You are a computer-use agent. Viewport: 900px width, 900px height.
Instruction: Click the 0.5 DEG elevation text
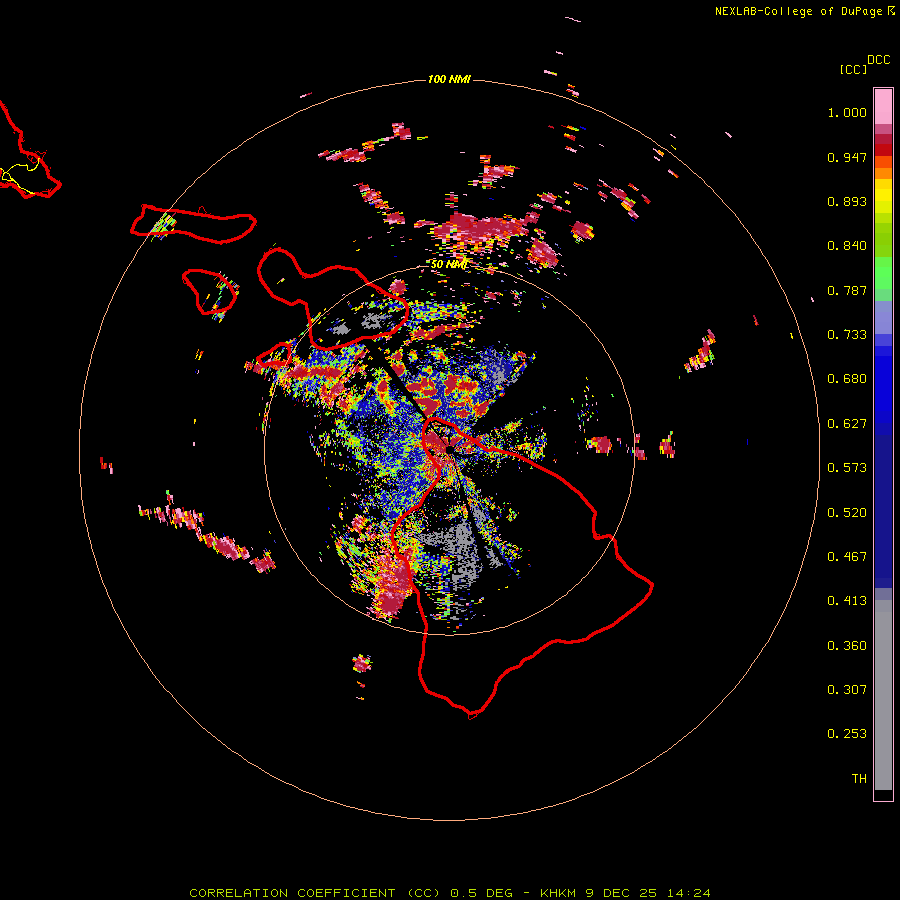tap(483, 893)
